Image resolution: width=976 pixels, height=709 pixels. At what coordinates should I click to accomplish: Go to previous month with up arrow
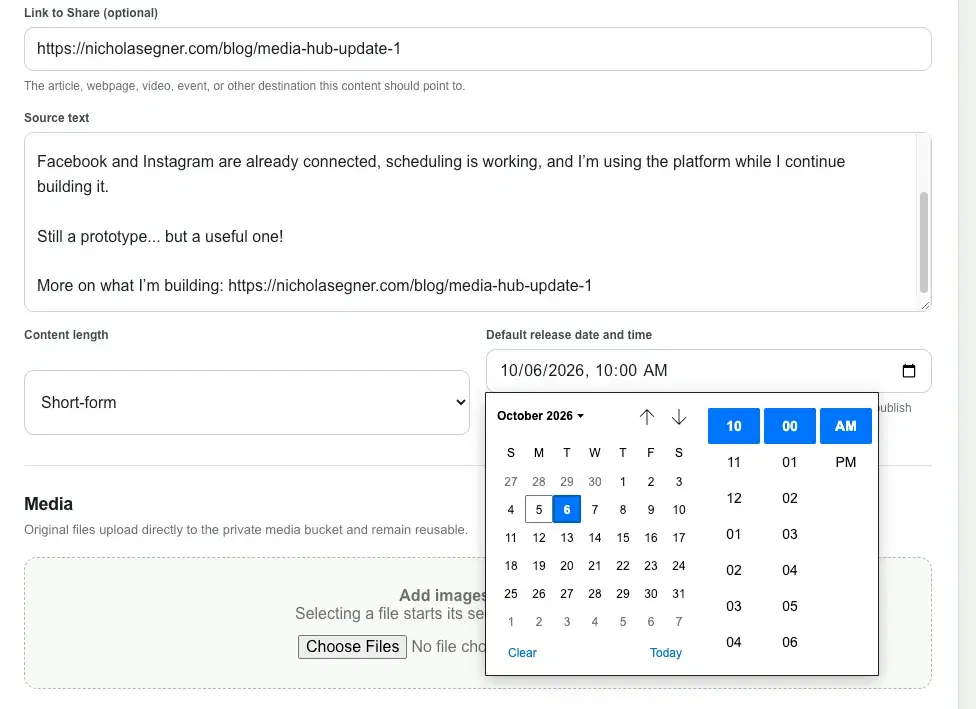coord(647,417)
